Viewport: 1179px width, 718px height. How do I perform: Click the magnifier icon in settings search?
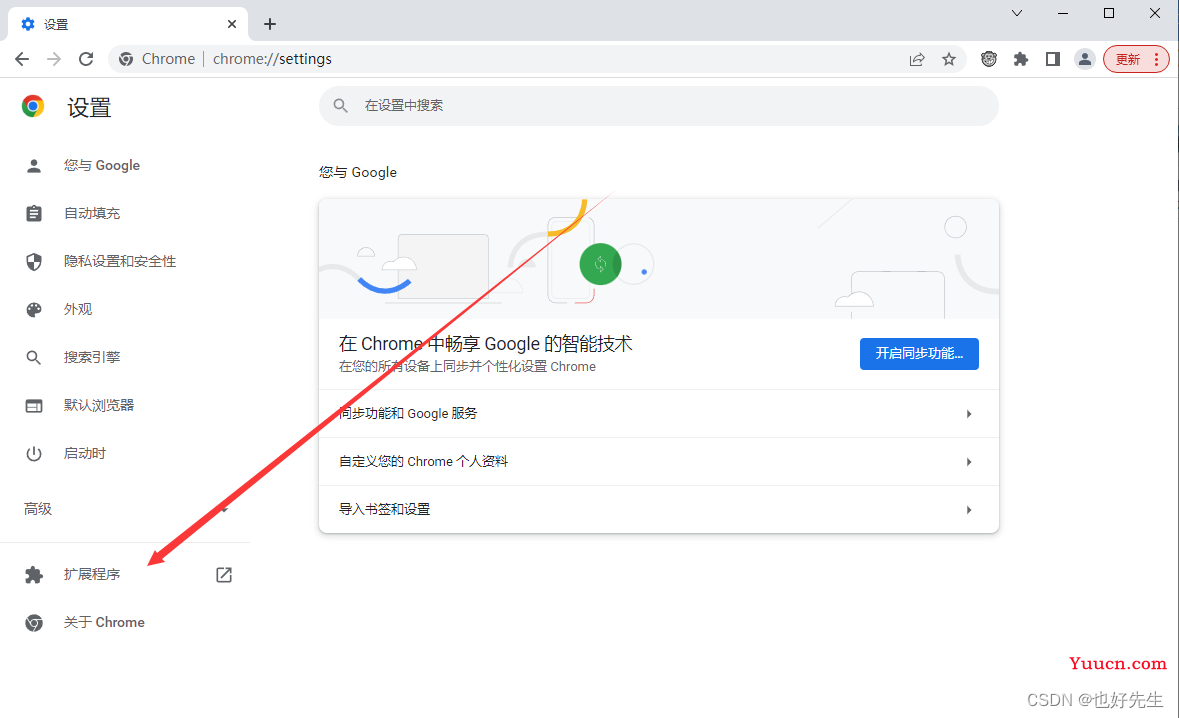click(341, 106)
